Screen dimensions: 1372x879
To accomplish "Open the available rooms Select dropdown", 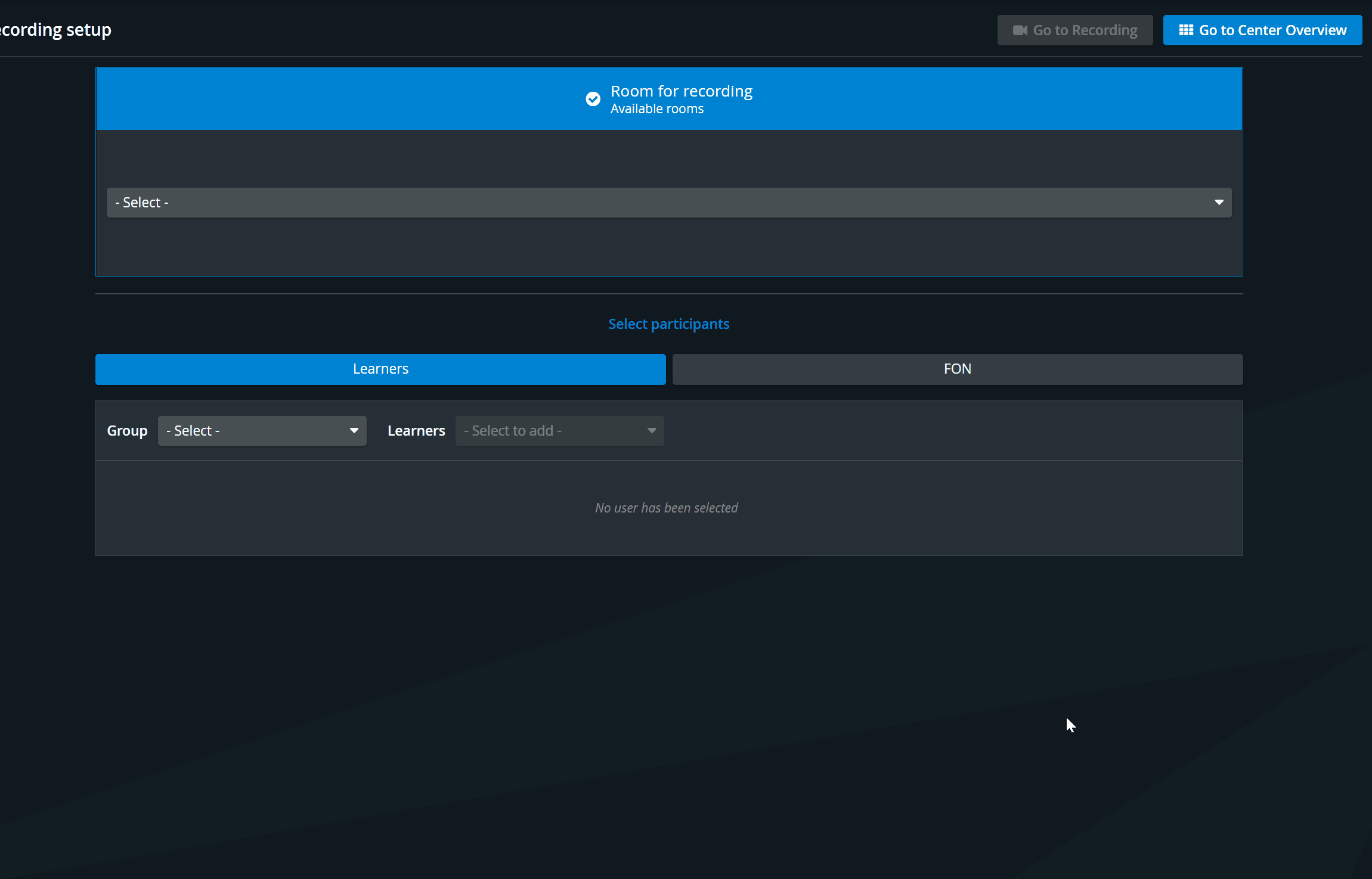I will pyautogui.click(x=669, y=203).
